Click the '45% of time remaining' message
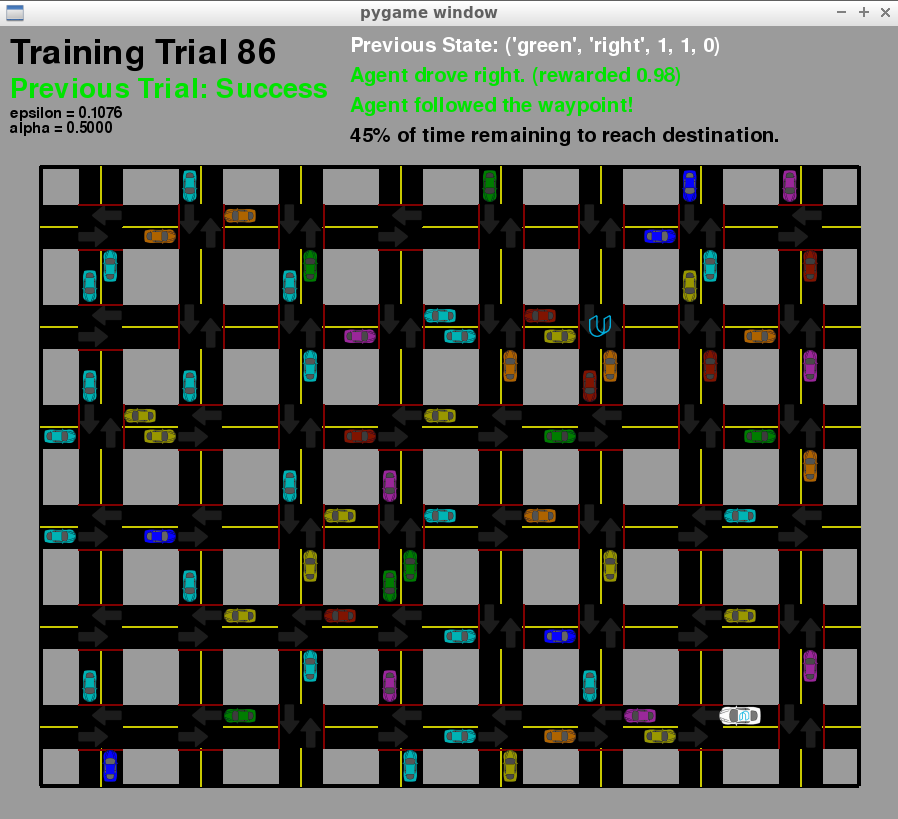Image resolution: width=898 pixels, height=819 pixels. coord(564,135)
